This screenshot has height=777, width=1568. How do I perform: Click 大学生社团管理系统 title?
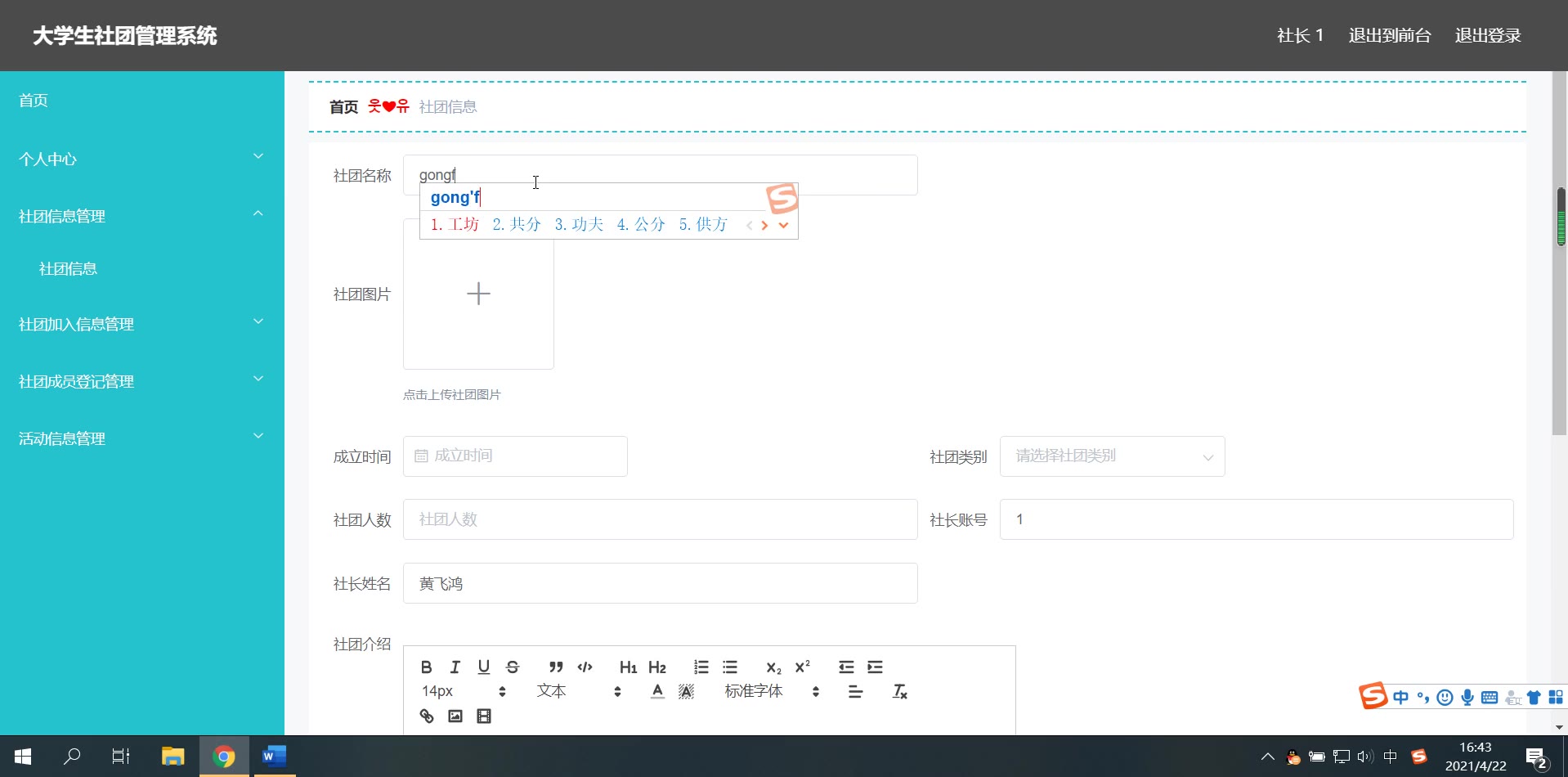point(125,35)
